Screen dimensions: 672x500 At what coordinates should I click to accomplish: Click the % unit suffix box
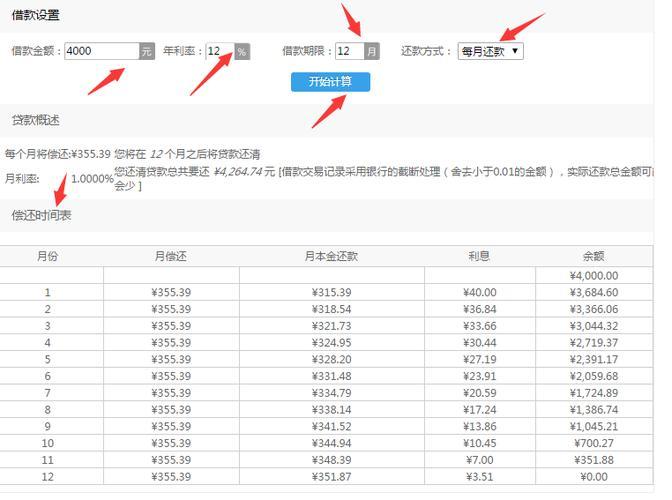pos(242,52)
